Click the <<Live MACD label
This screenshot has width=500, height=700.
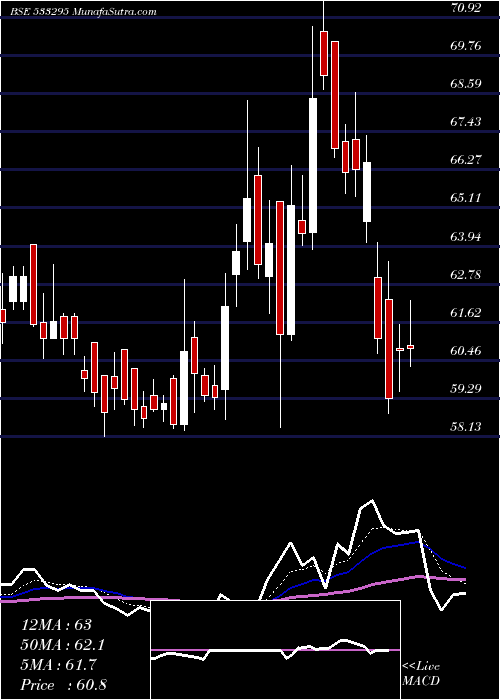[421, 673]
